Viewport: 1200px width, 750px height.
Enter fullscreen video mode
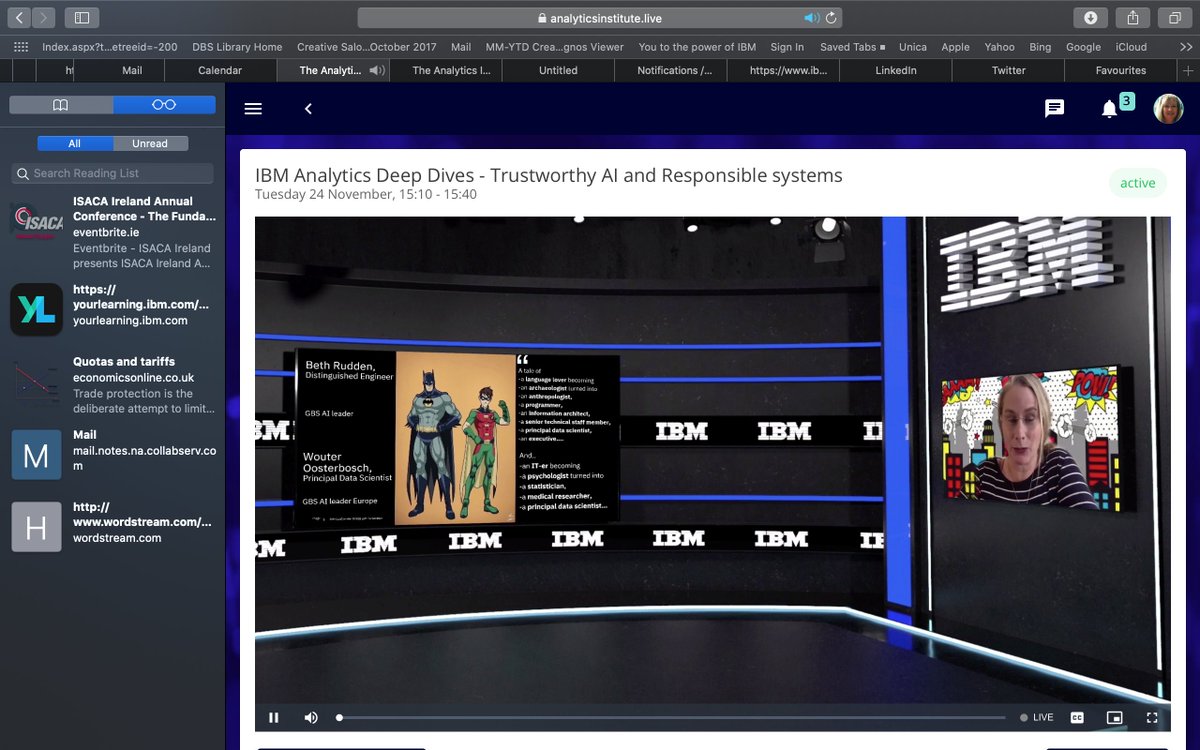1152,717
